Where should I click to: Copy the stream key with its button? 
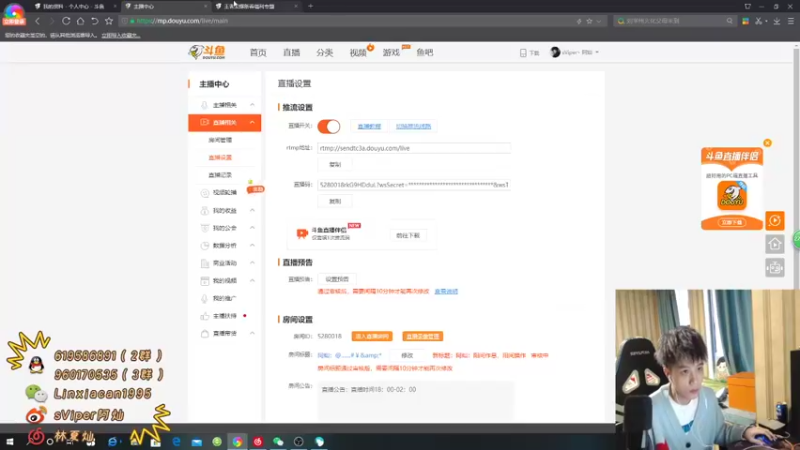tap(335, 201)
